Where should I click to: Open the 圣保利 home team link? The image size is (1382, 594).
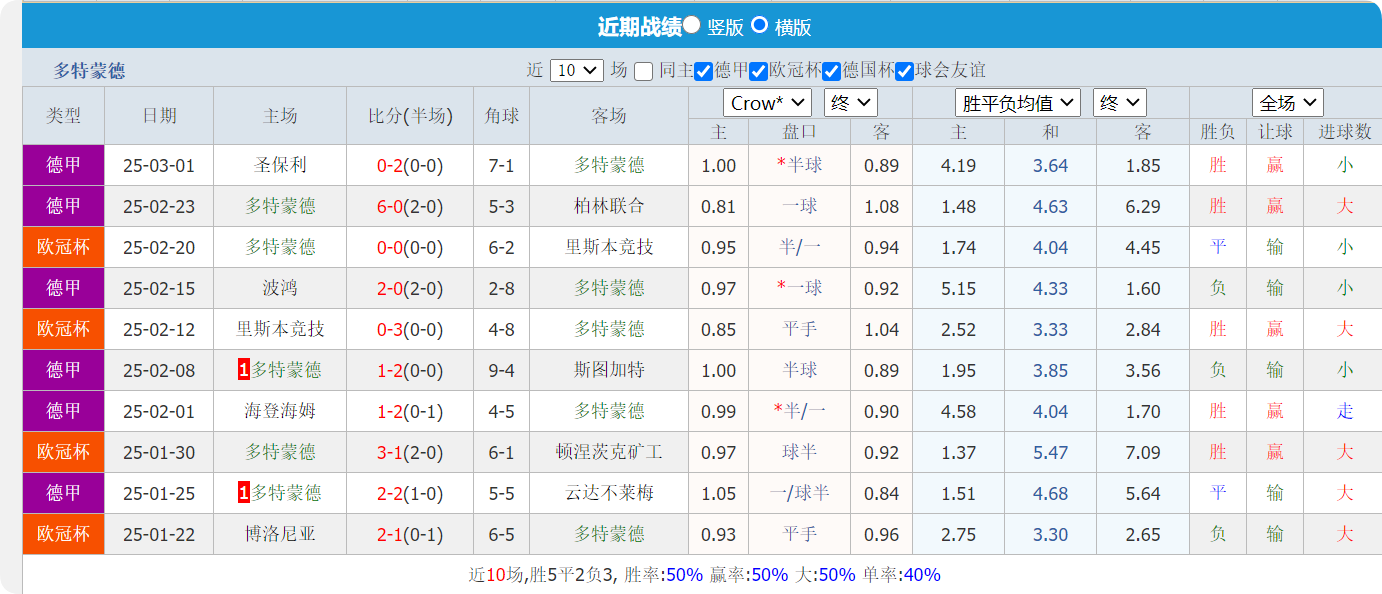point(279,165)
